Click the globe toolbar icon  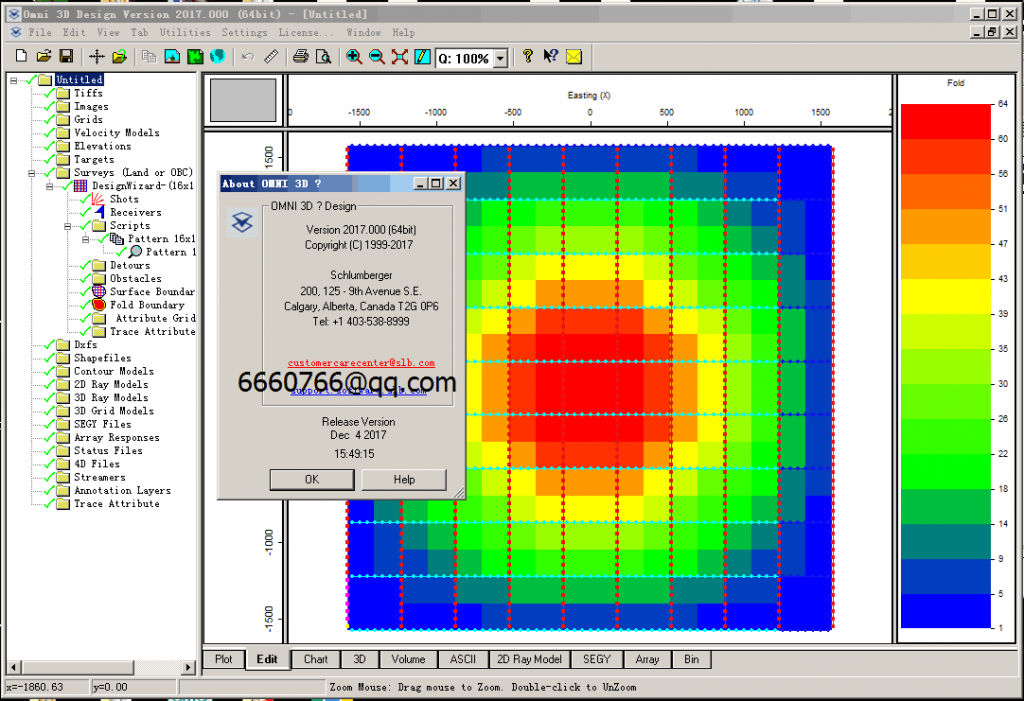pos(217,56)
